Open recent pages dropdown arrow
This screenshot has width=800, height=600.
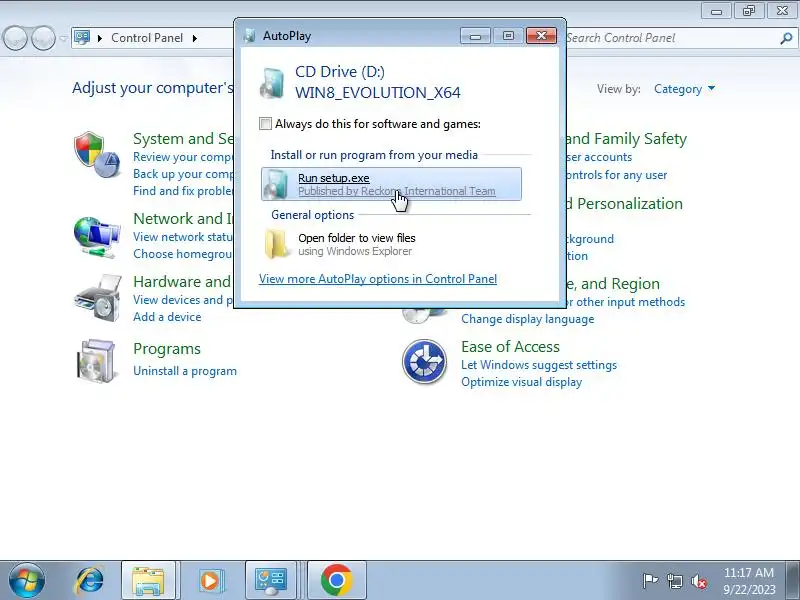[x=63, y=38]
